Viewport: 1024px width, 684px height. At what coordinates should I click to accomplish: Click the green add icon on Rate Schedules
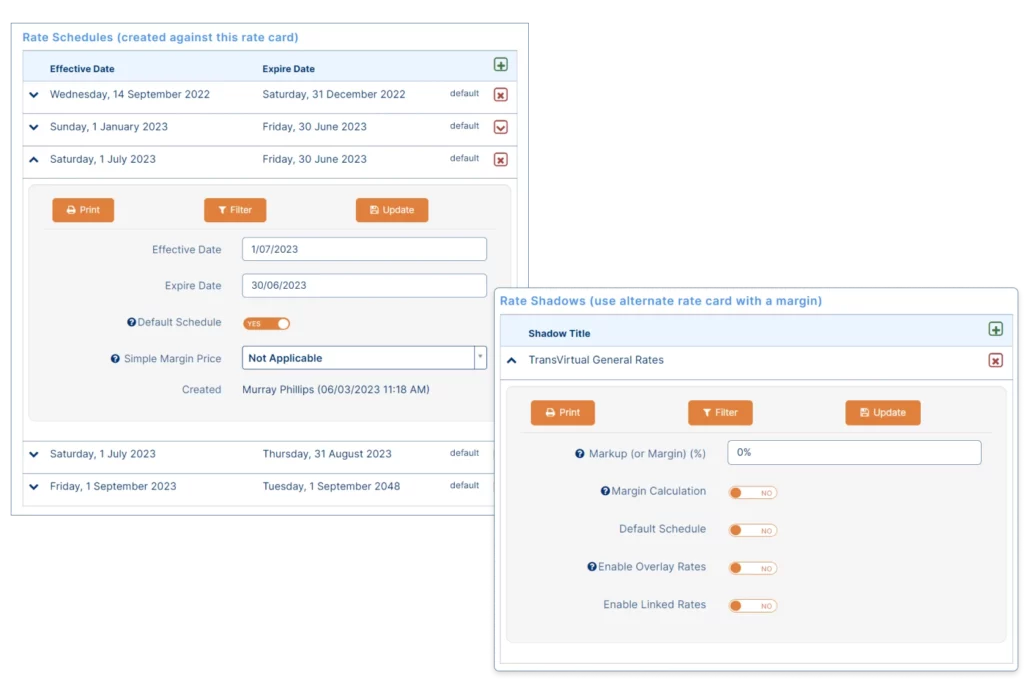[x=501, y=65]
